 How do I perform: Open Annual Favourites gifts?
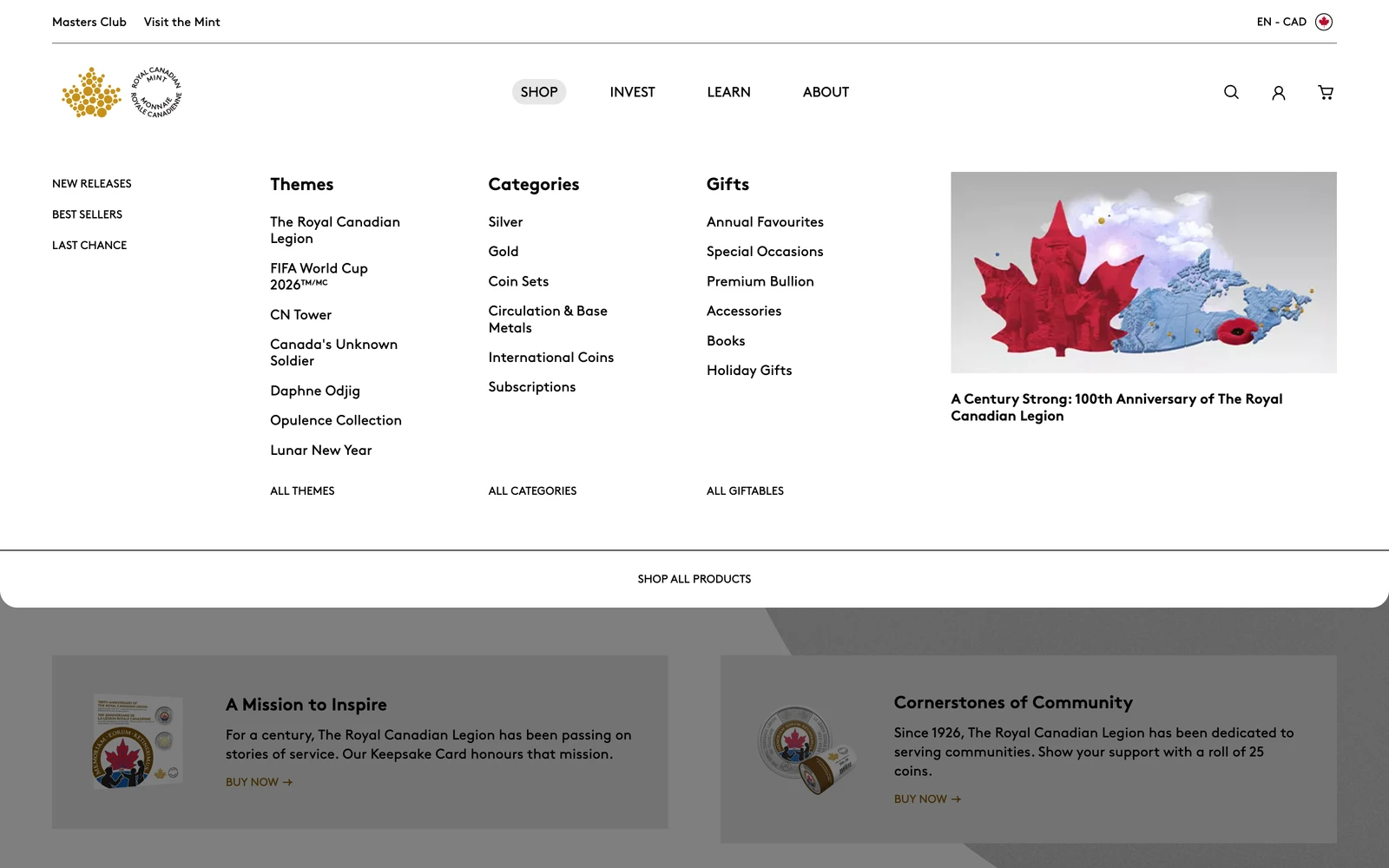765,221
